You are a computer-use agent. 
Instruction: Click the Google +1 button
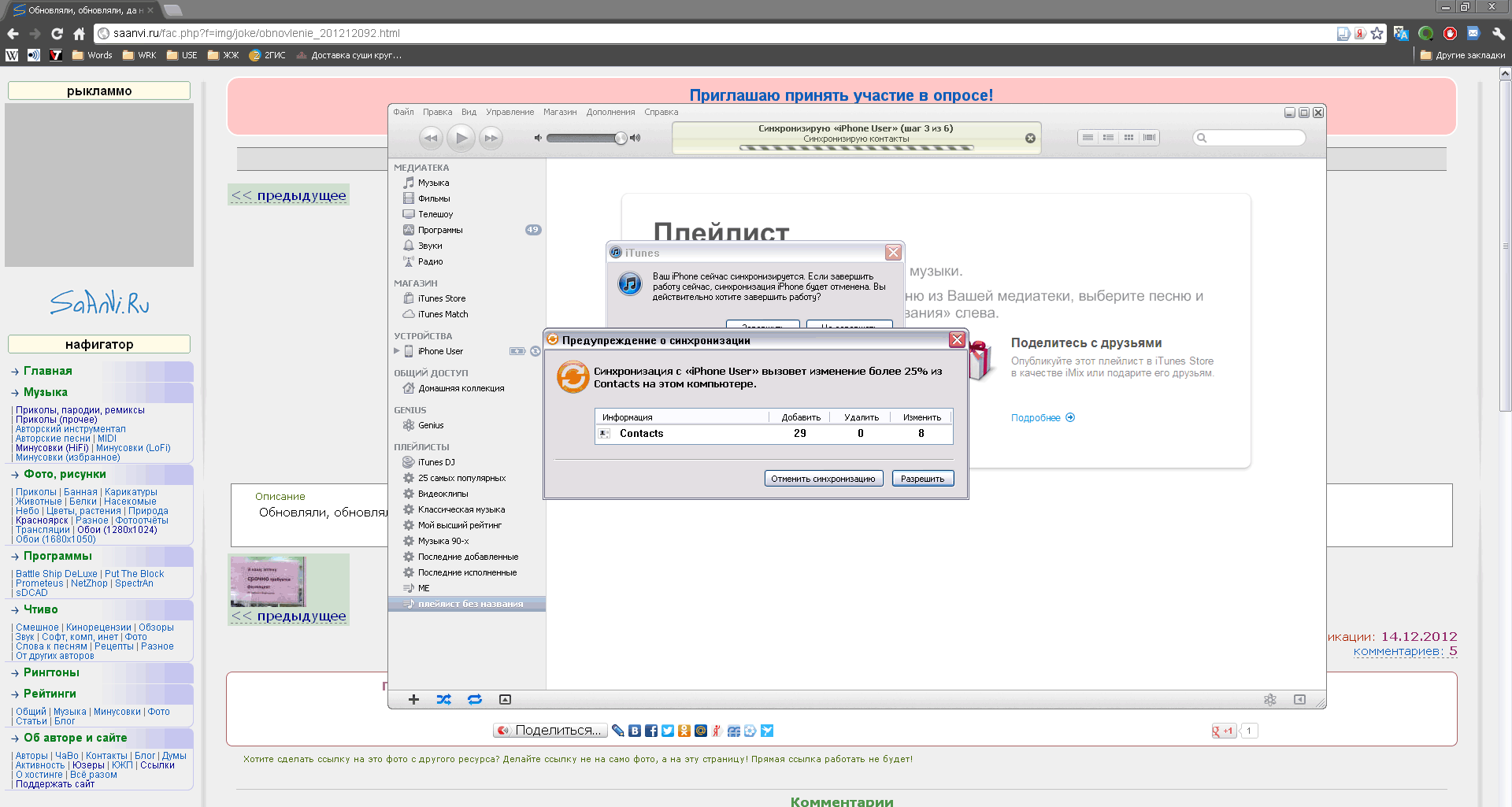click(x=1224, y=731)
